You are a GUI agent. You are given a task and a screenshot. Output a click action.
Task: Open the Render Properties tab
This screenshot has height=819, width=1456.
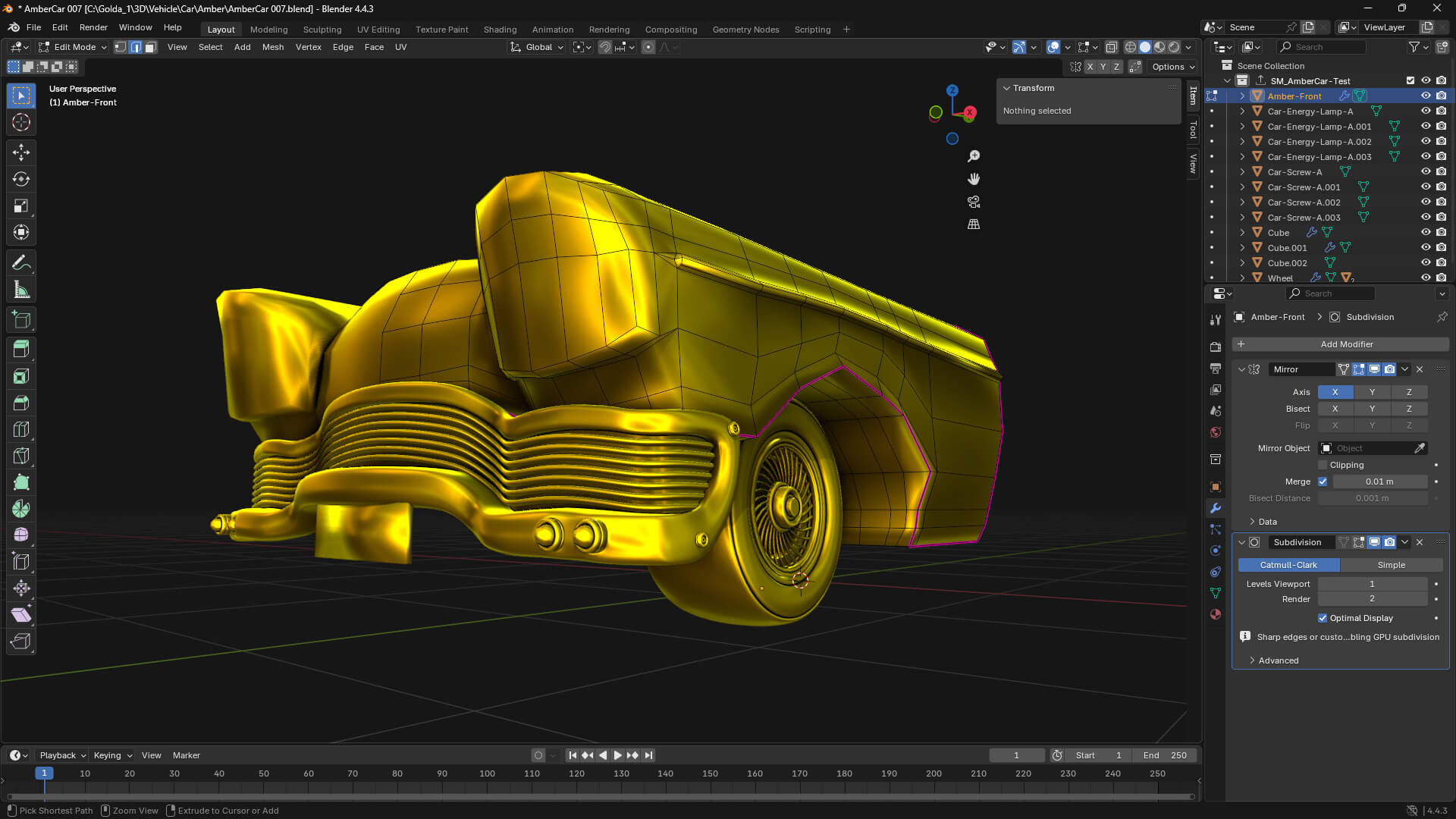pyautogui.click(x=1215, y=346)
